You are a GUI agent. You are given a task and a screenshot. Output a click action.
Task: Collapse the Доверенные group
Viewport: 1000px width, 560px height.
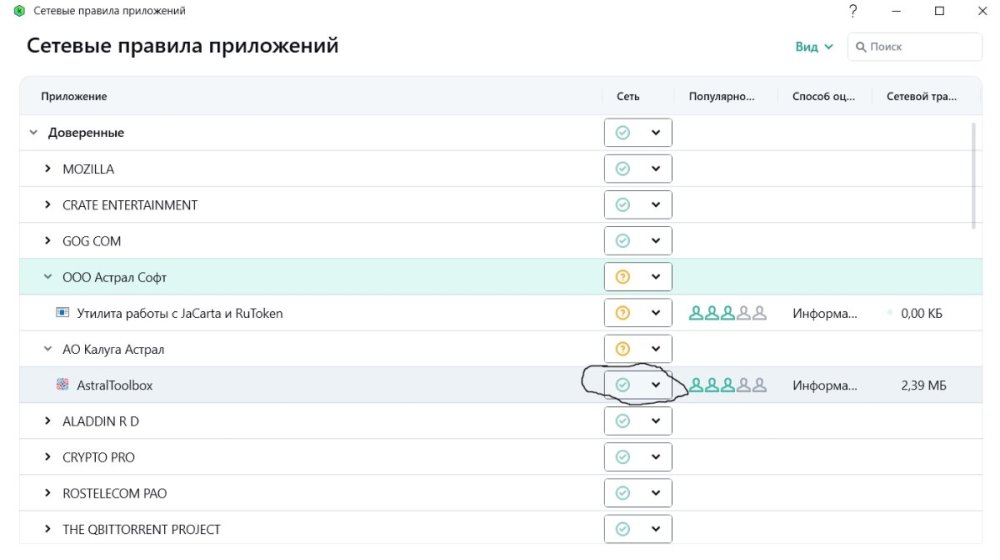(33, 133)
